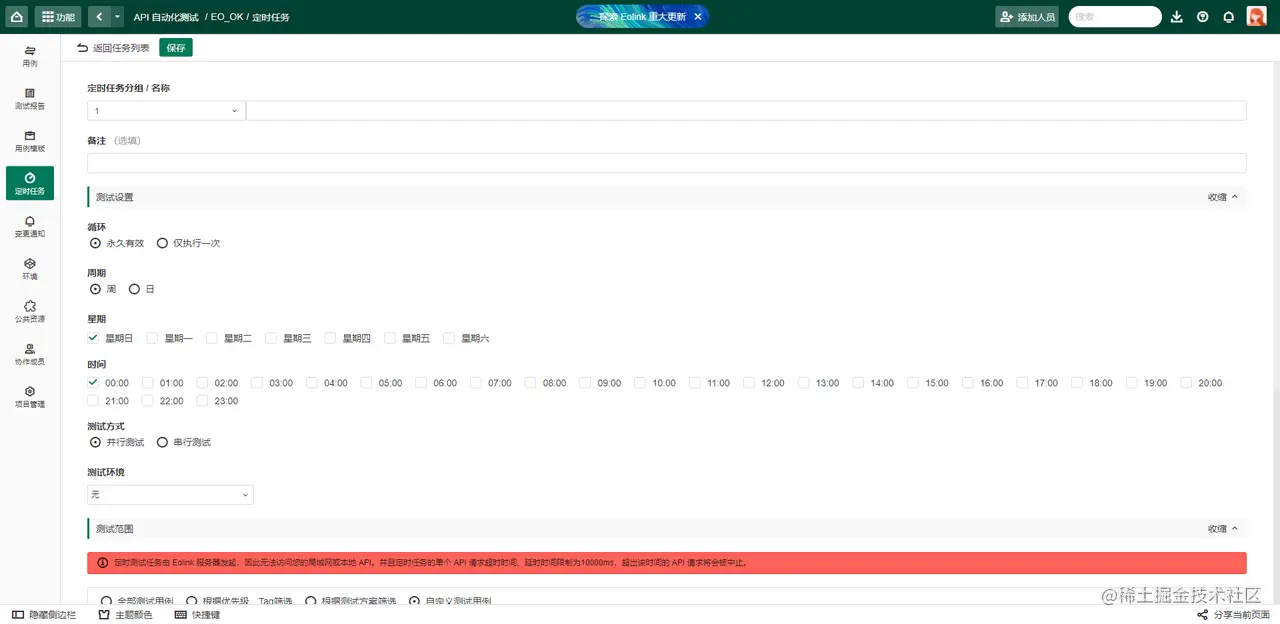The width and height of the screenshot is (1280, 624).
Task: Check the 星期六 checkbox
Action: tap(449, 338)
